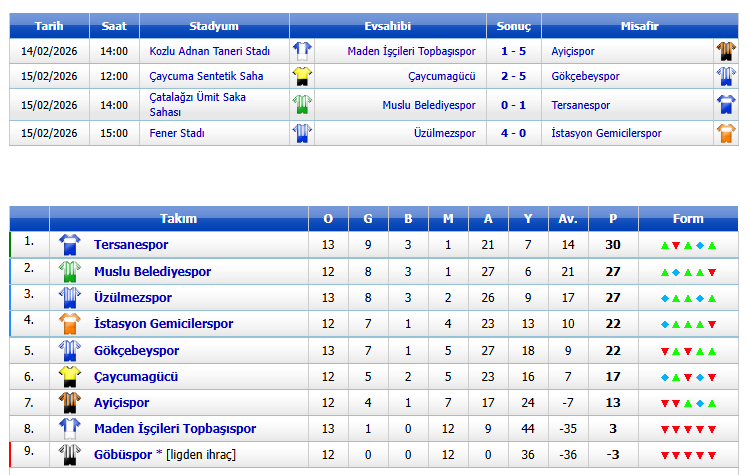This screenshot has width=750, height=475.
Task: Click Maden İşçileri Topbaşıspor jersey in fixtures
Action: 302,51
